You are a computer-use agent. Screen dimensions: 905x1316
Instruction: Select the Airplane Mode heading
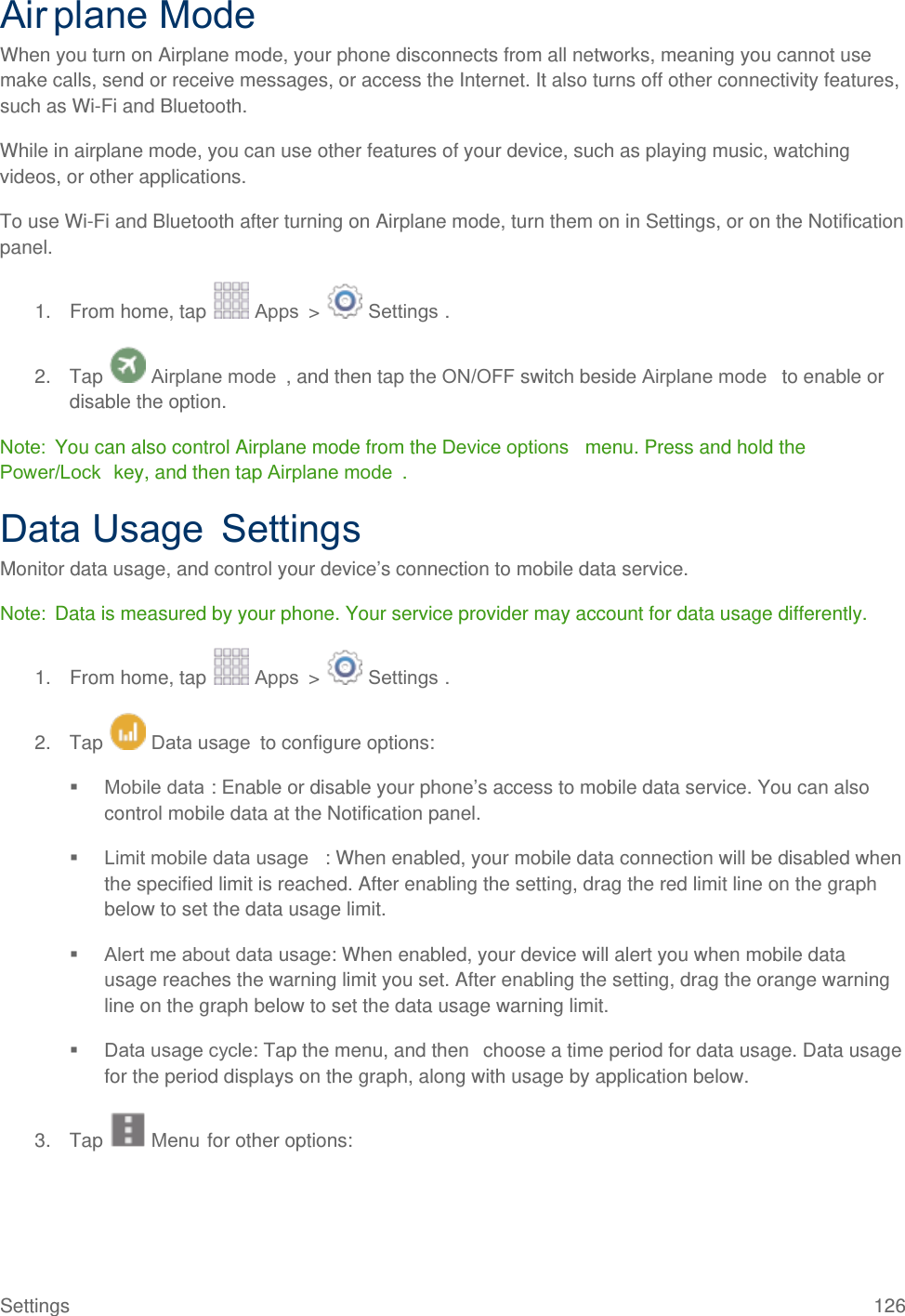tap(128, 16)
